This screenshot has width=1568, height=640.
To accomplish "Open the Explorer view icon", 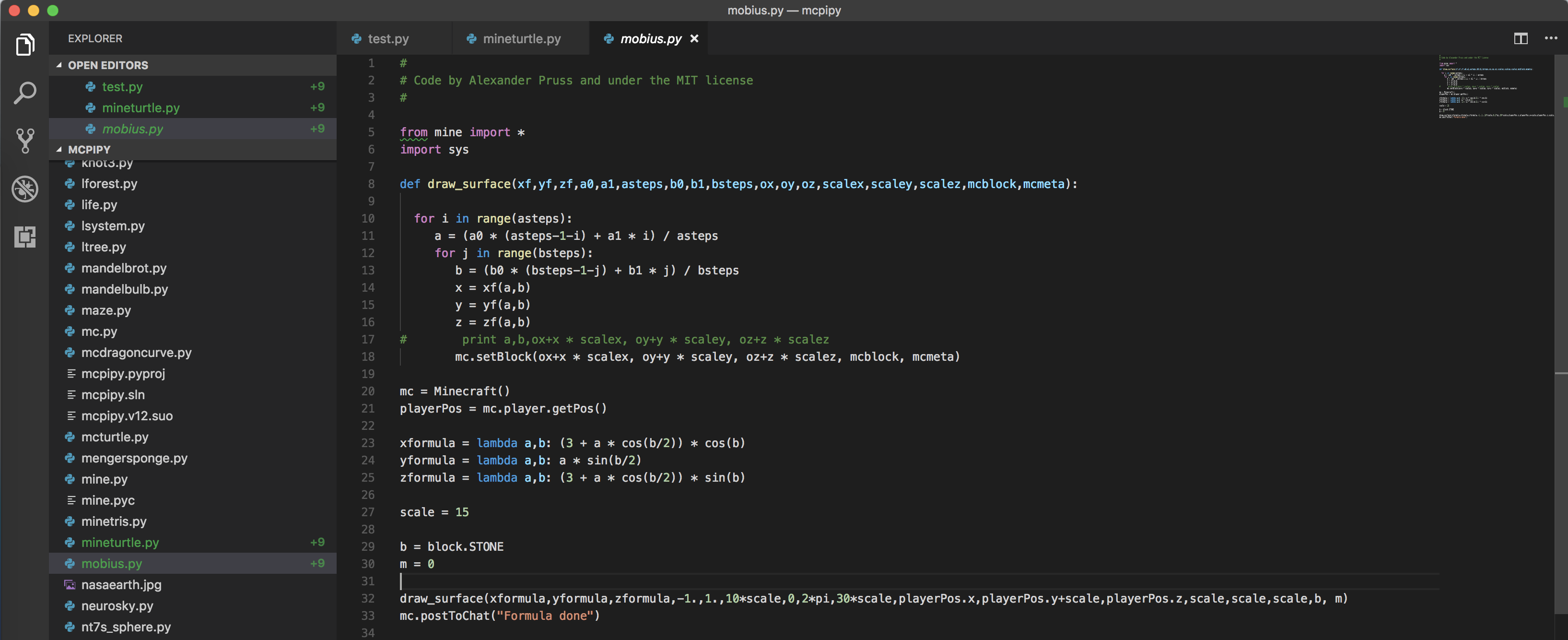I will pyautogui.click(x=25, y=45).
